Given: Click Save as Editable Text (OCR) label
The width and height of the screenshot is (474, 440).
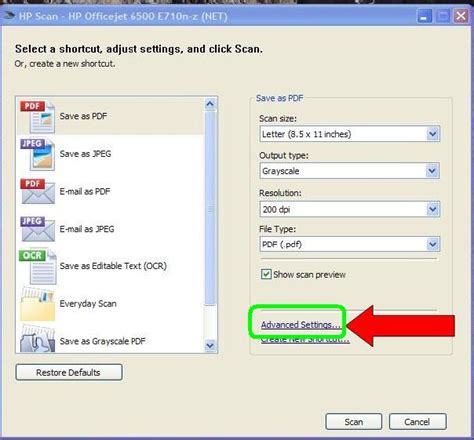Looking at the screenshot, I should click(113, 266).
